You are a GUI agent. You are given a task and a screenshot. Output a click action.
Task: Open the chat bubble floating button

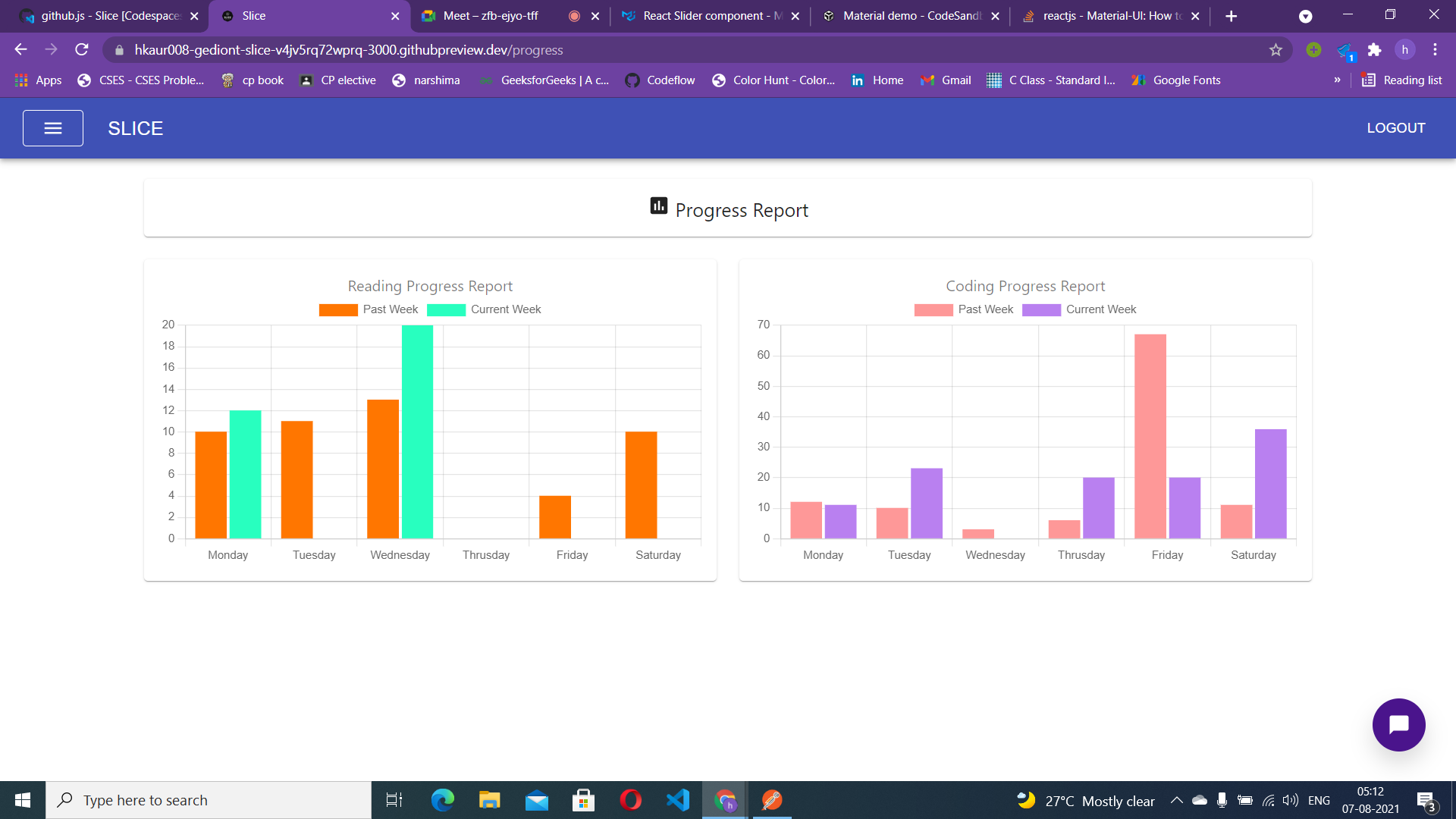click(1398, 725)
